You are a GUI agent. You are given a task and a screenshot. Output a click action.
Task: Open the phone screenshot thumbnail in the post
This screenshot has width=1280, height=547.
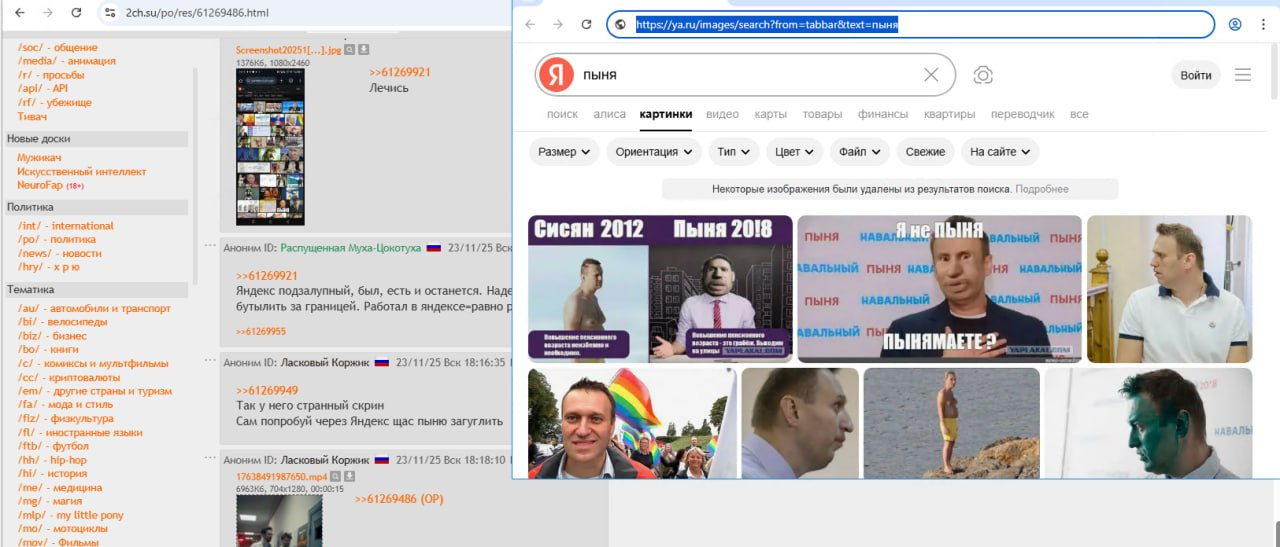(x=270, y=147)
